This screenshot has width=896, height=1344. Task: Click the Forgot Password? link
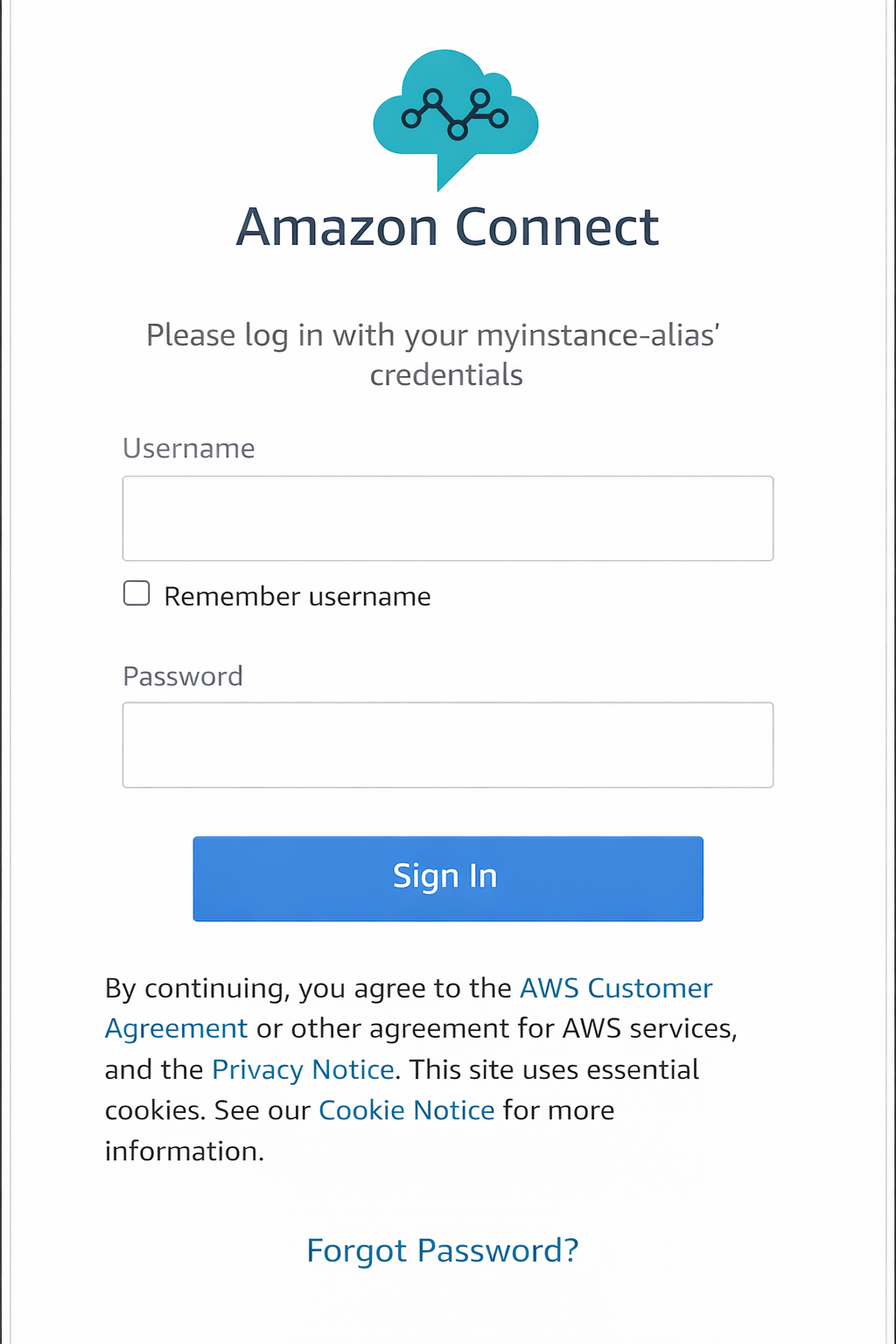pos(443,1250)
